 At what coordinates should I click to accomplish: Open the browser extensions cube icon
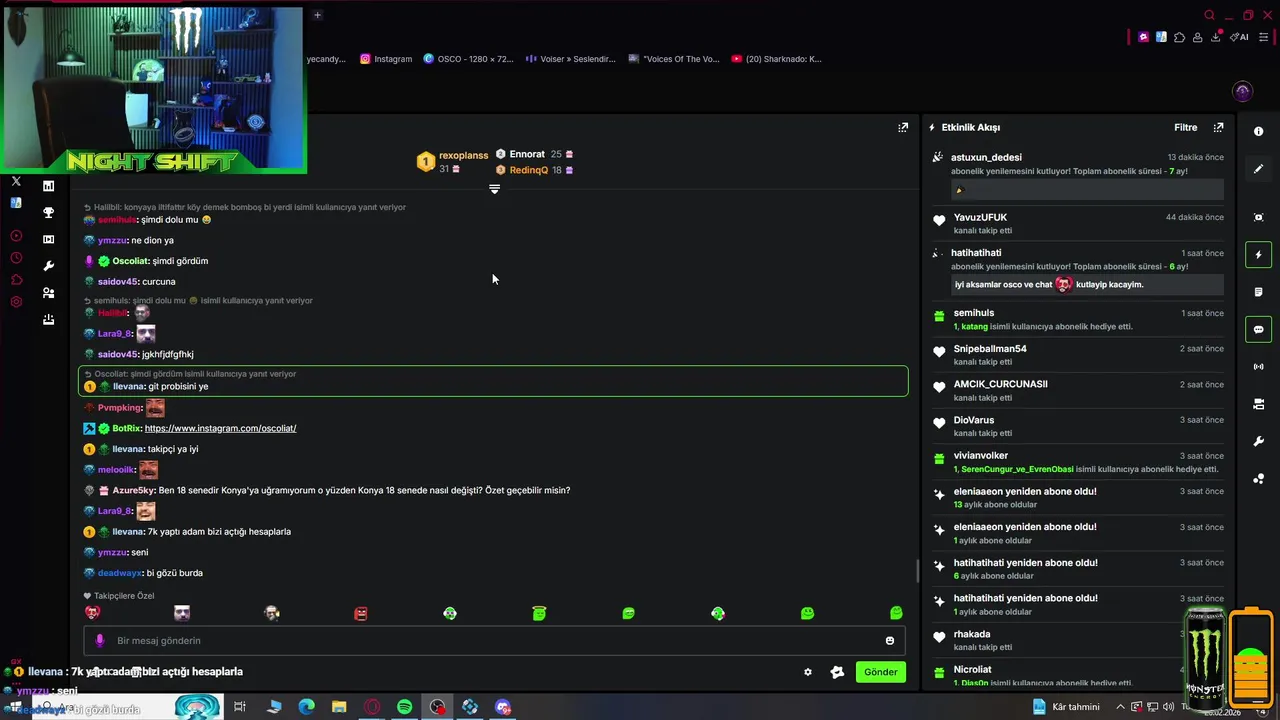pos(1179,37)
